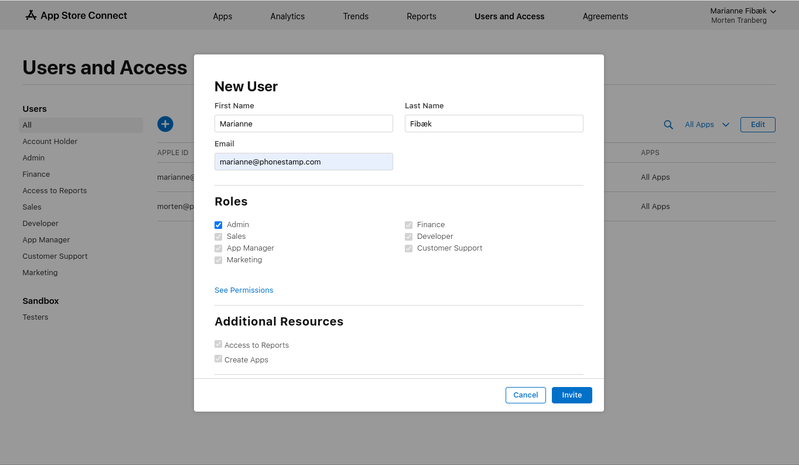Image resolution: width=799 pixels, height=465 pixels.
Task: Click All Apps in the marianne row
Action: 655,177
